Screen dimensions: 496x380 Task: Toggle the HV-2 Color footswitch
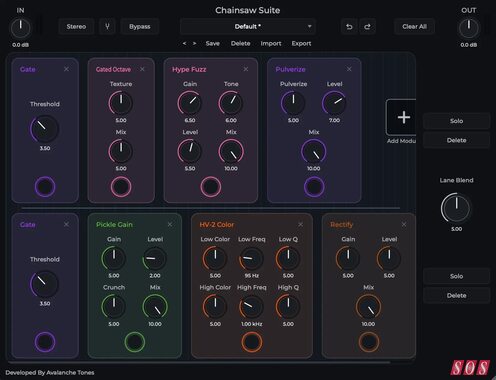pyautogui.click(x=252, y=342)
